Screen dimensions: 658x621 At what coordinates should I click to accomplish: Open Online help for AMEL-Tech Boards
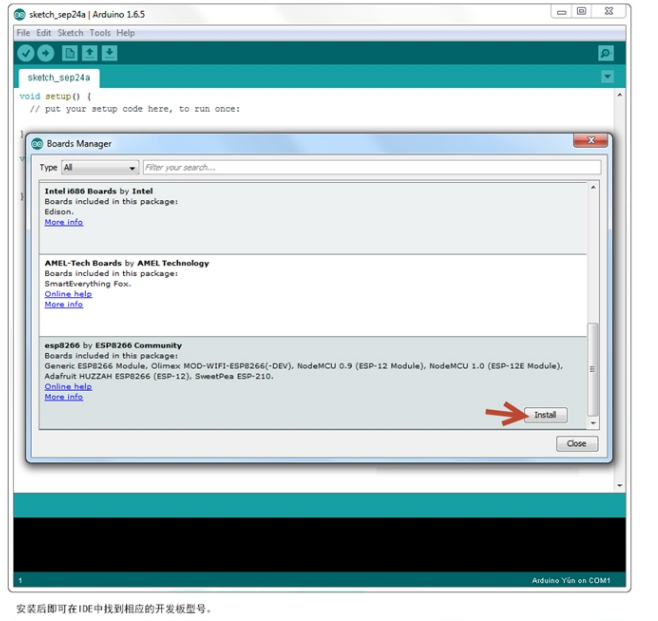(x=68, y=294)
